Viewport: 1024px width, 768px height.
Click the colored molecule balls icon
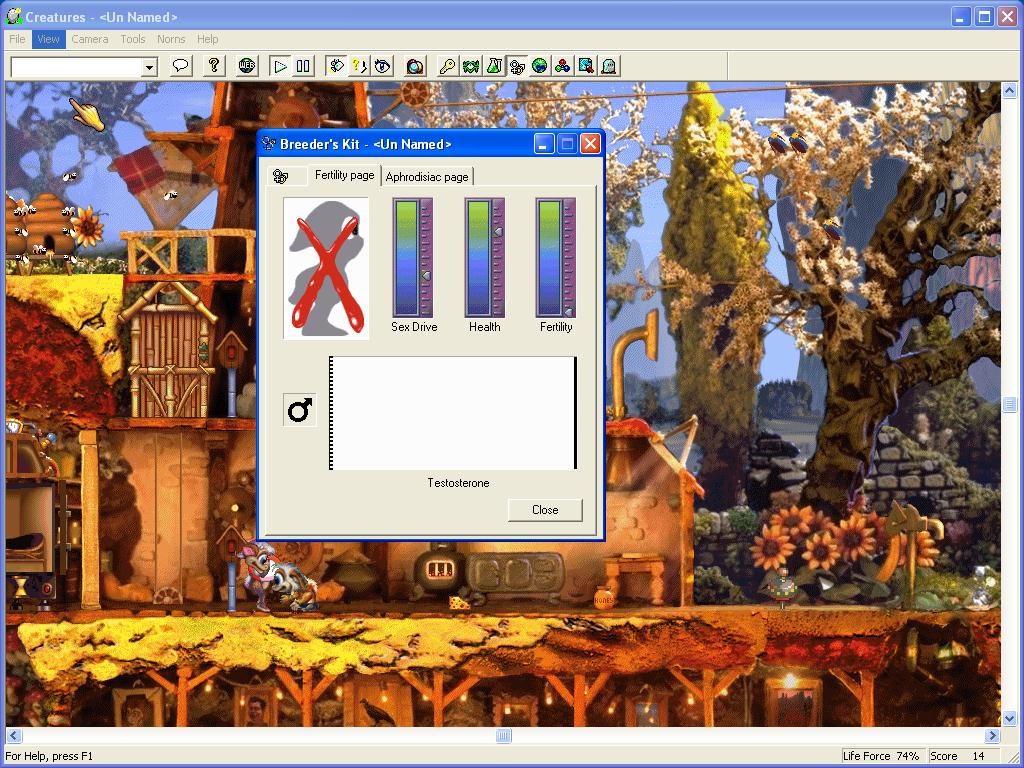(x=563, y=66)
